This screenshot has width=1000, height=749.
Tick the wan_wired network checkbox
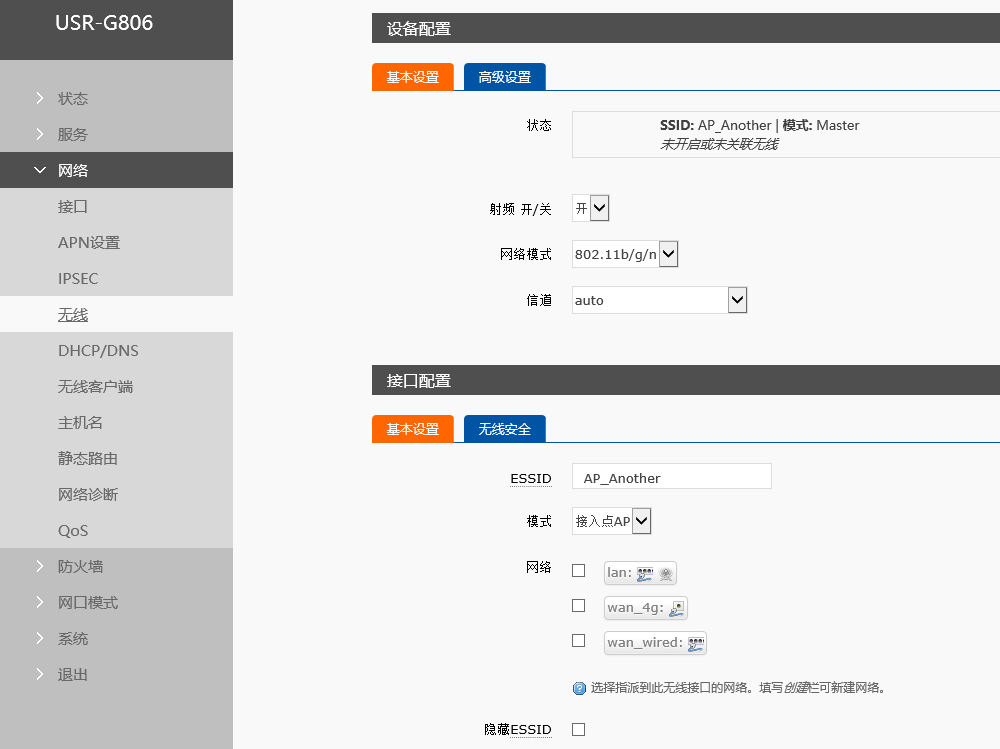[x=578, y=641]
